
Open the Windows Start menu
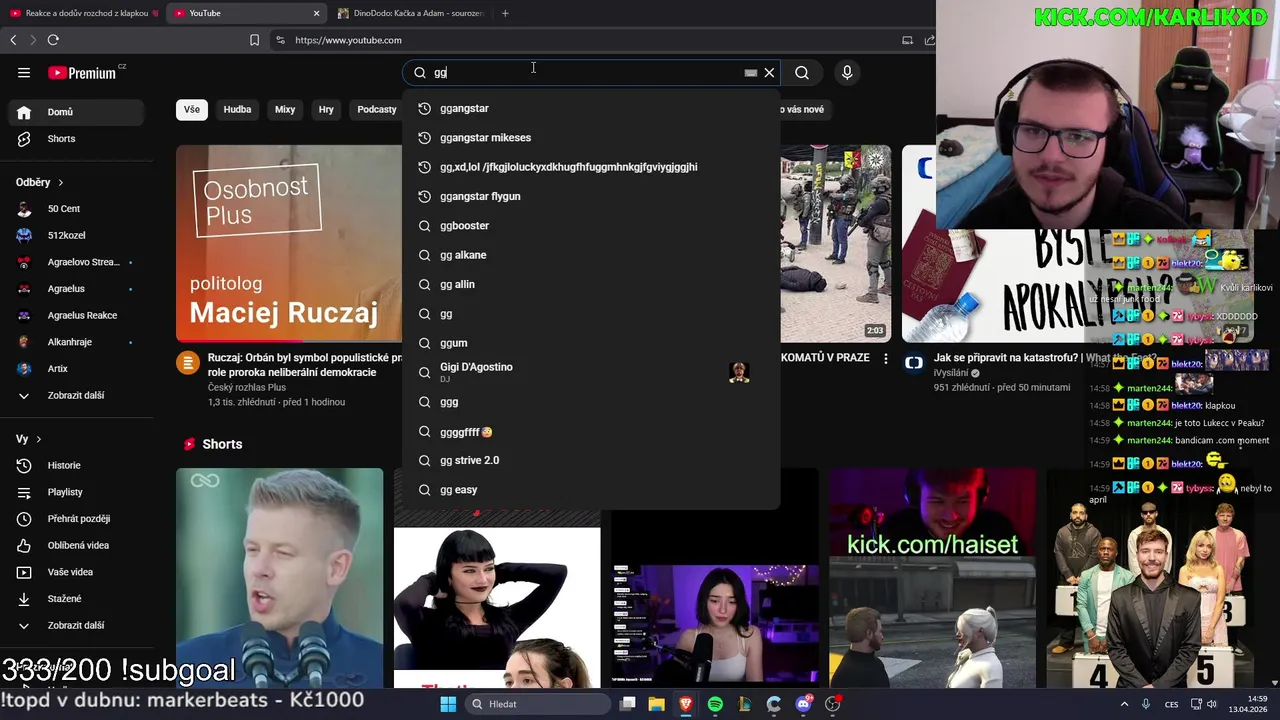click(448, 704)
